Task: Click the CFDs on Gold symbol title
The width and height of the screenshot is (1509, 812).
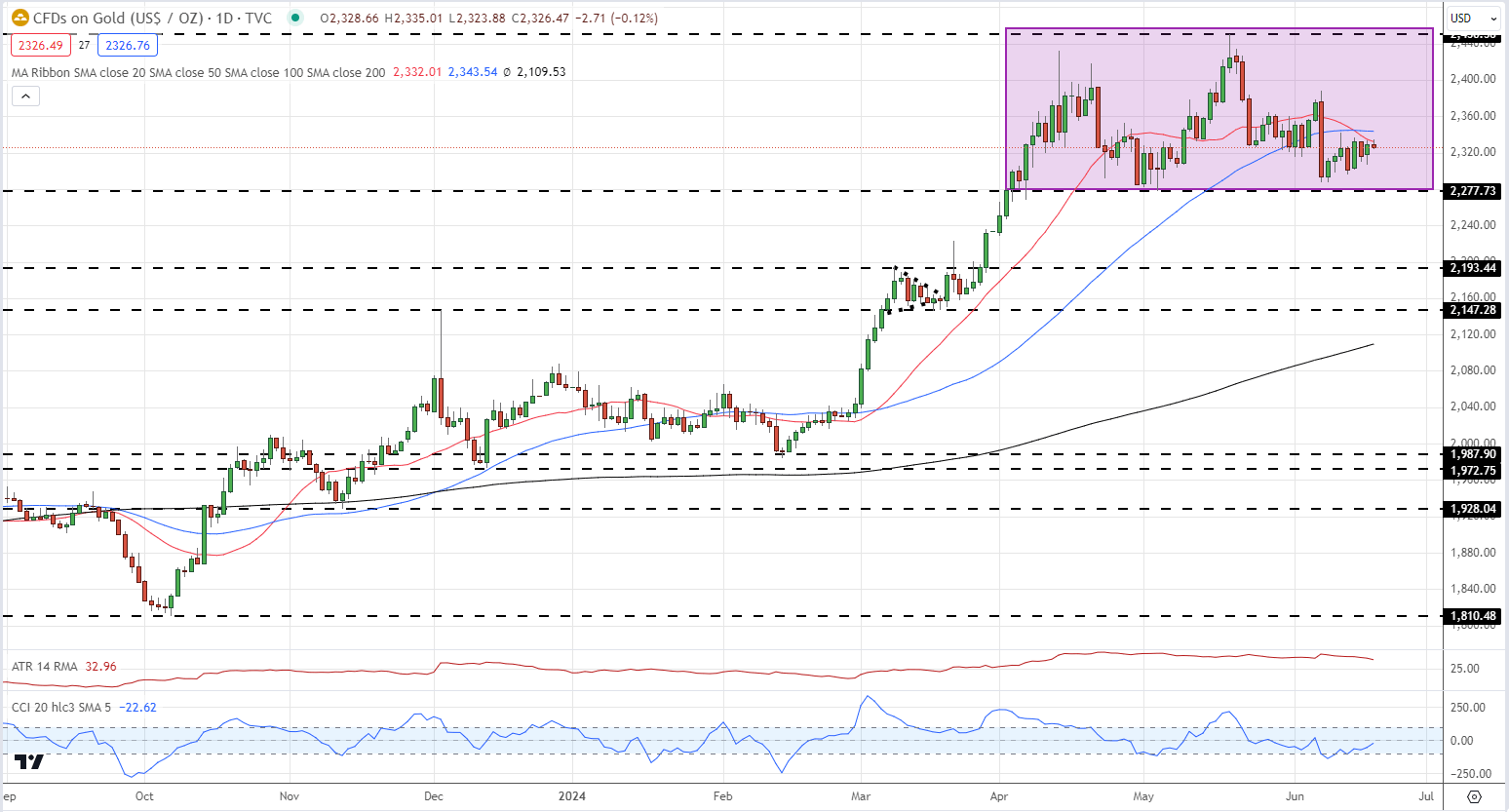Action: (153, 18)
